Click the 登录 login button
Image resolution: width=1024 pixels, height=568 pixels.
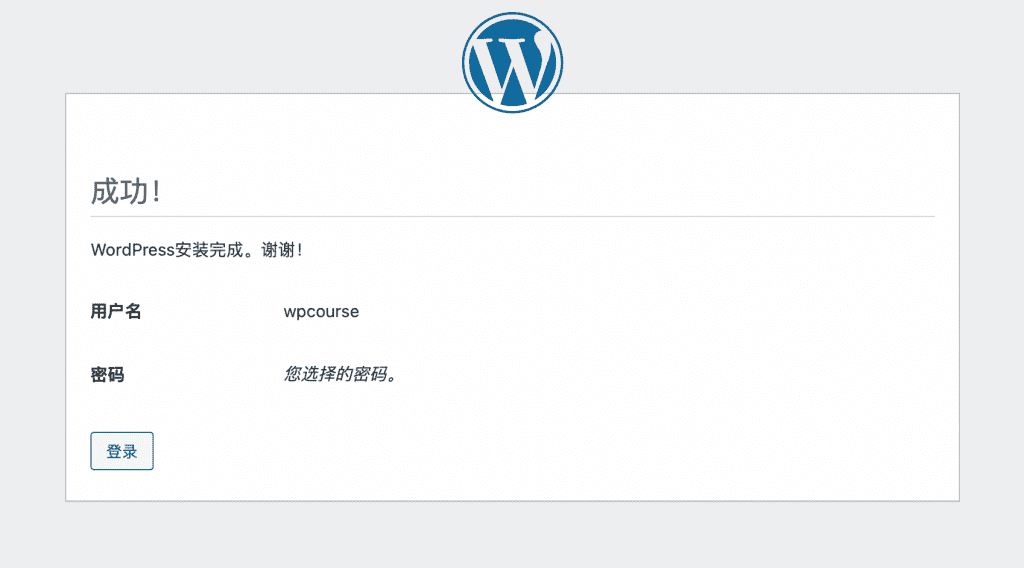(x=122, y=451)
